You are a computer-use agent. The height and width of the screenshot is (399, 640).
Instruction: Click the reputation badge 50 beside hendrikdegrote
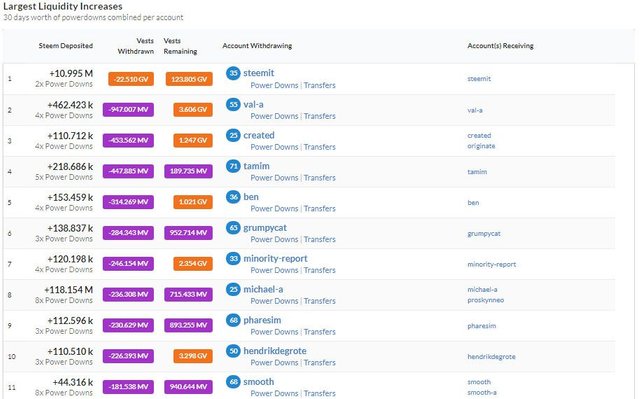233,351
